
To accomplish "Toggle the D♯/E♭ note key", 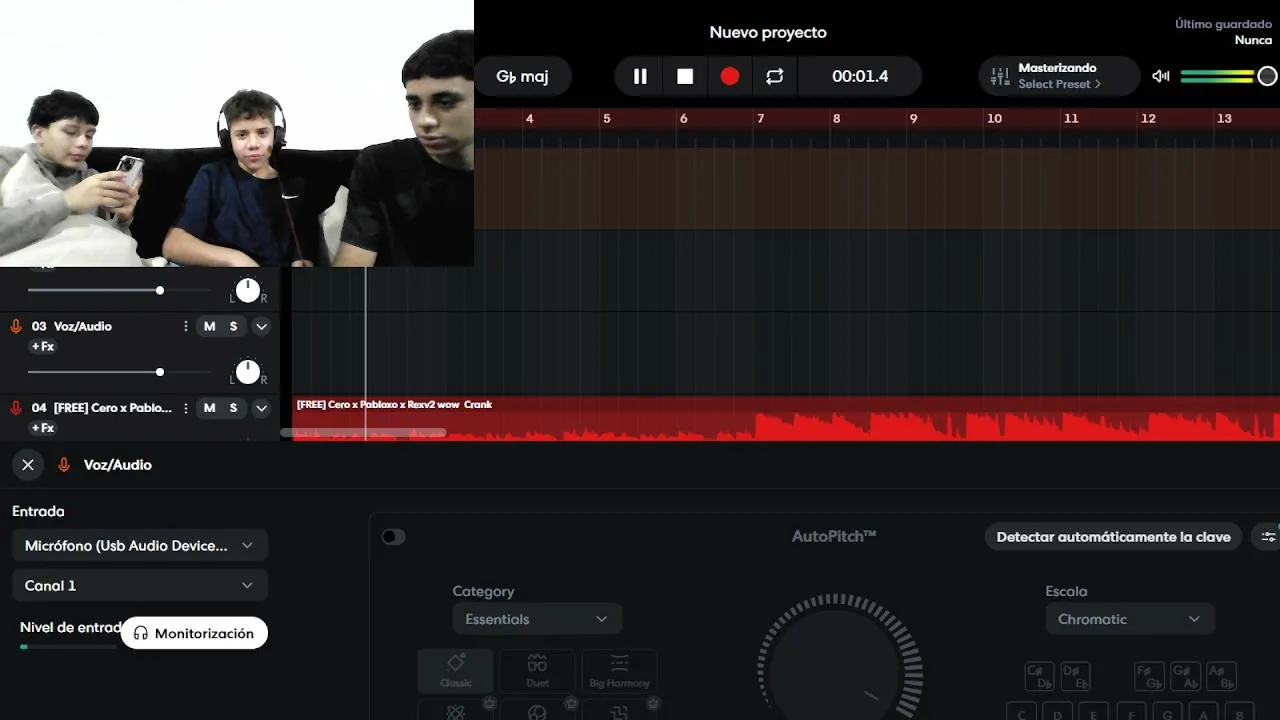I will point(1076,677).
